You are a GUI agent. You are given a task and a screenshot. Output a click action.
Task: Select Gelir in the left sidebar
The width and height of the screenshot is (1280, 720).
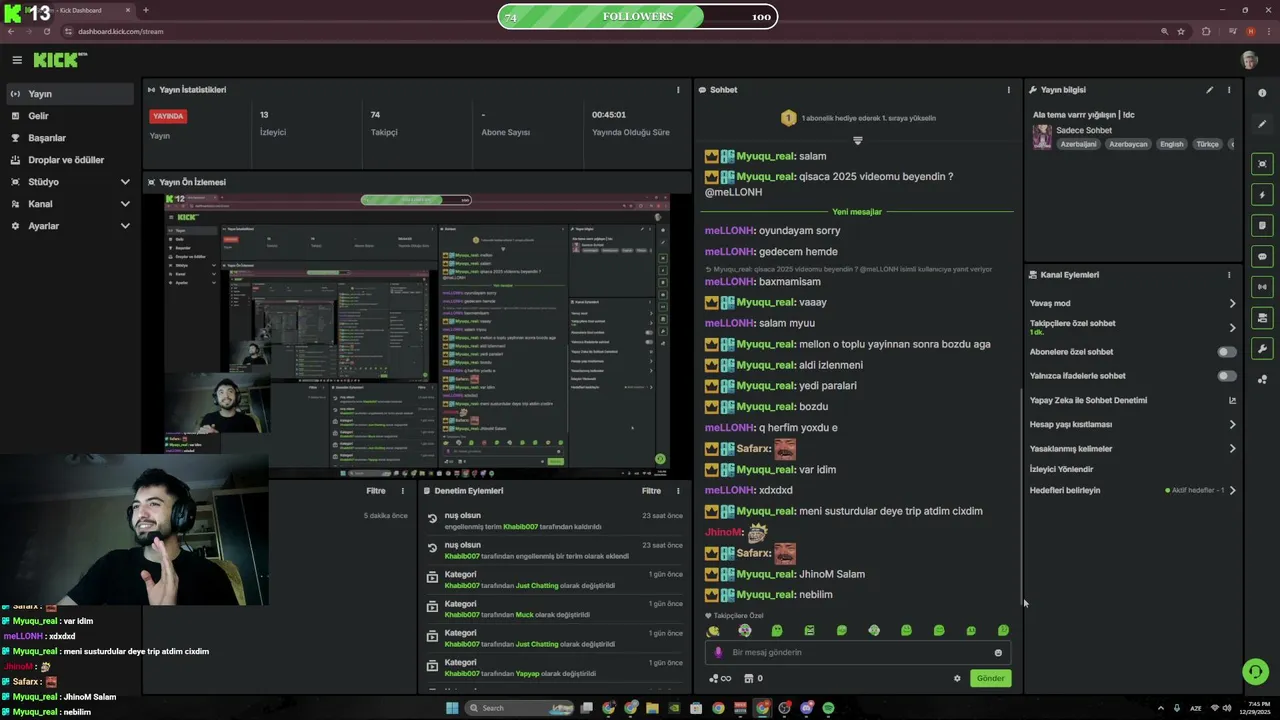[x=68, y=116]
